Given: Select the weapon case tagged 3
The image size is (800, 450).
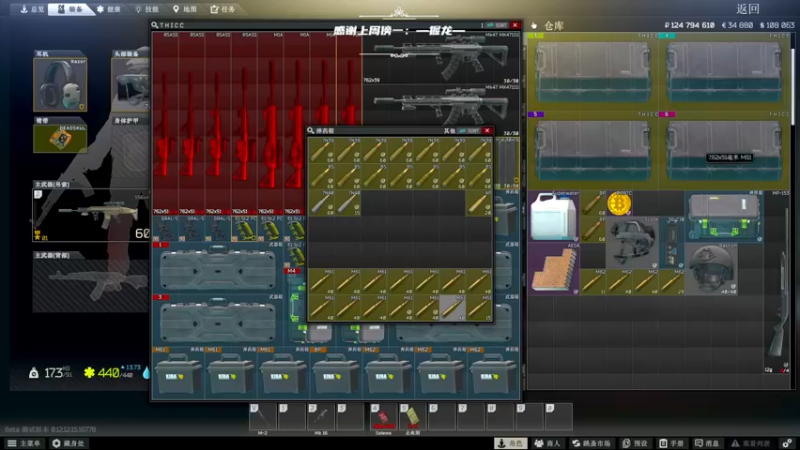Looking at the screenshot, I should [x=217, y=320].
